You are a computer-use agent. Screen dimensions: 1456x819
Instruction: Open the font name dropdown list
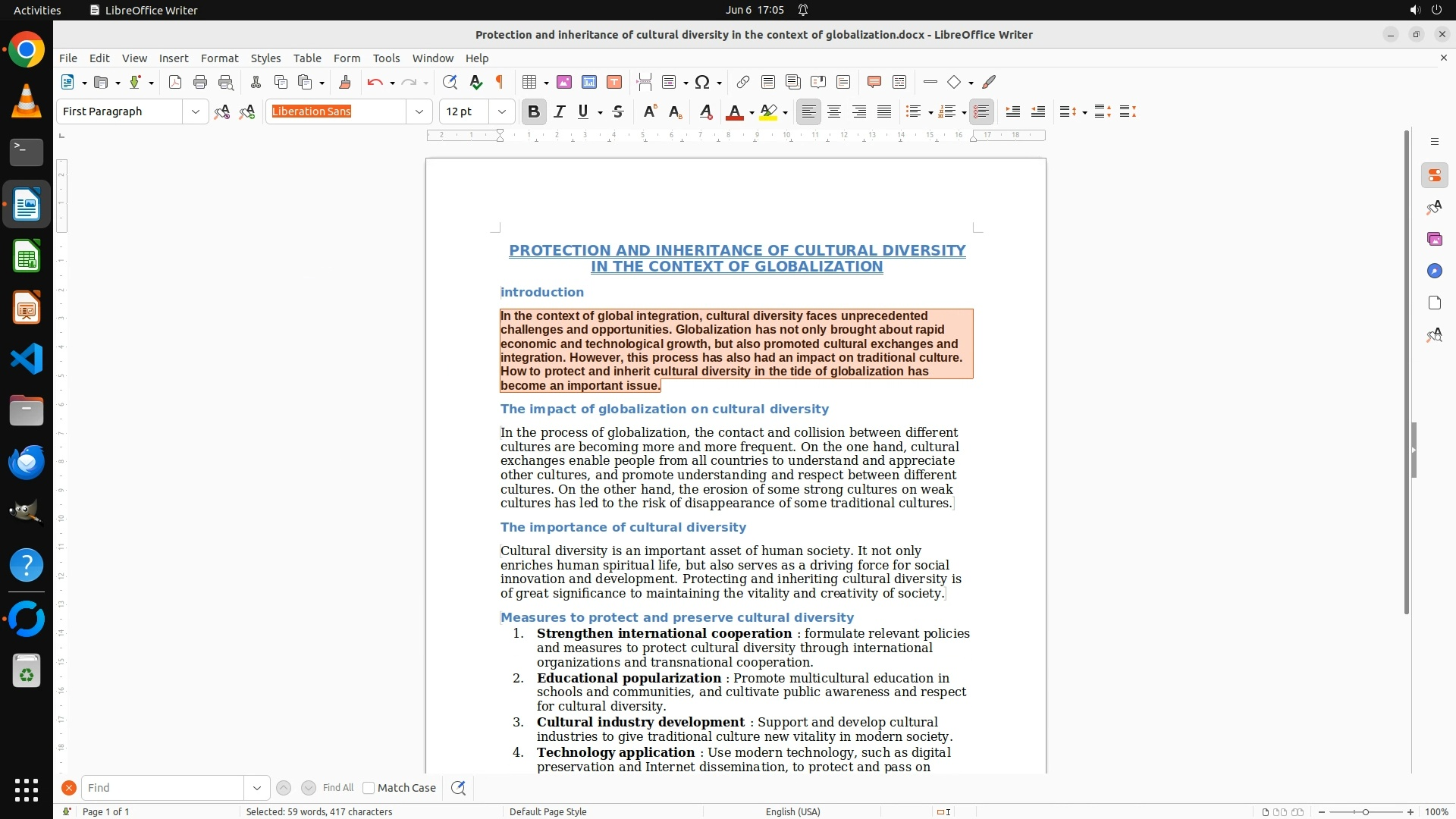click(x=419, y=111)
